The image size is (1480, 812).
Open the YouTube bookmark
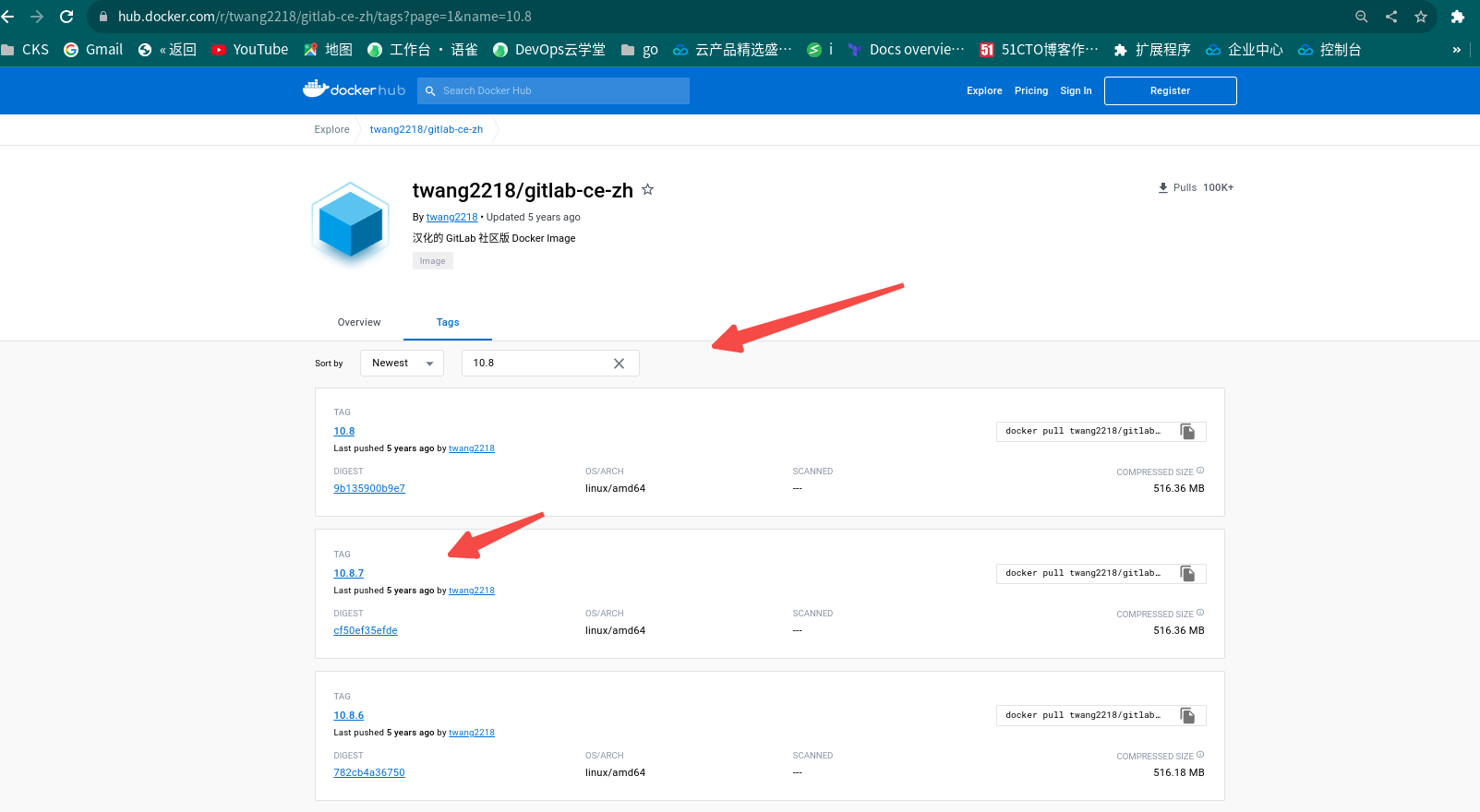tap(250, 50)
